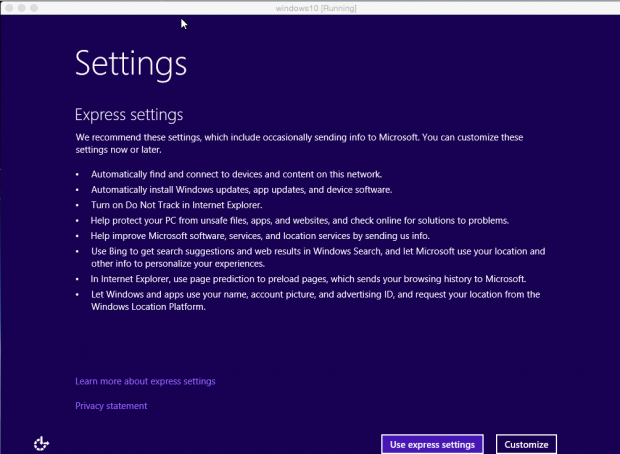Click the yellow minimize window button
Image resolution: width=620 pixels, height=454 pixels.
22,8
